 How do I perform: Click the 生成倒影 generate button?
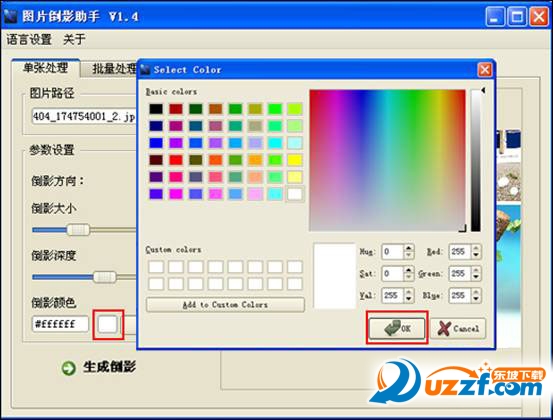click(98, 367)
